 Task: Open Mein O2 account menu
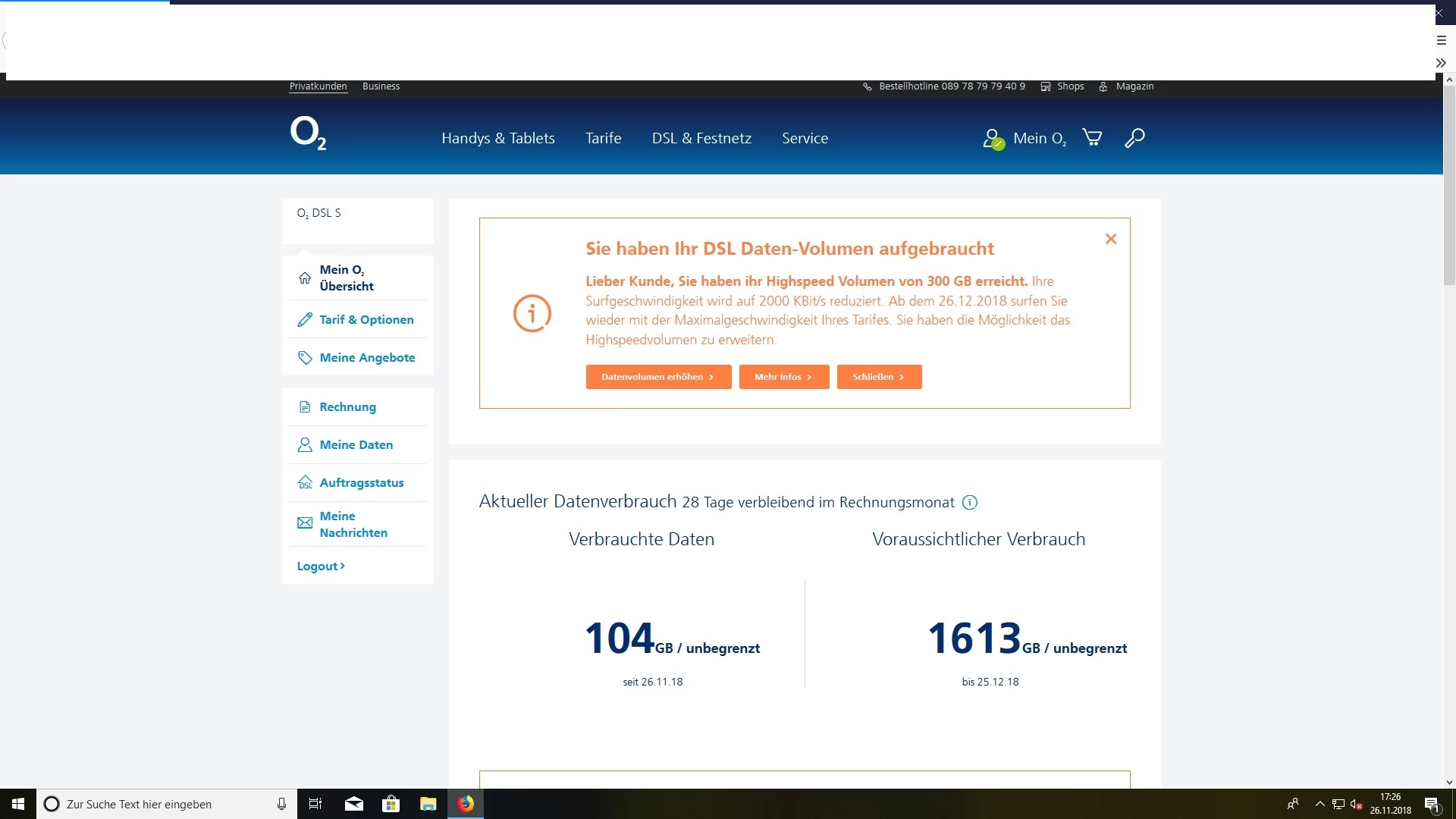[1025, 138]
